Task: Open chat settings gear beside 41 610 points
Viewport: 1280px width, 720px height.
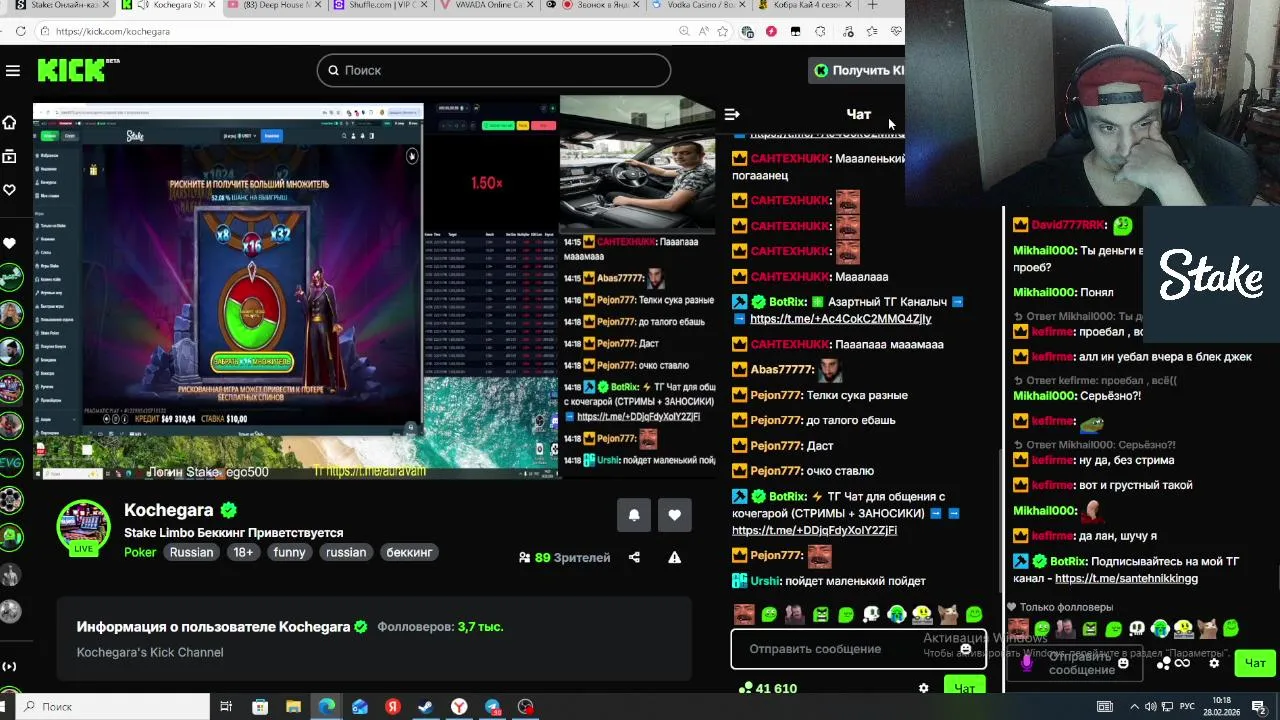Action: [923, 688]
